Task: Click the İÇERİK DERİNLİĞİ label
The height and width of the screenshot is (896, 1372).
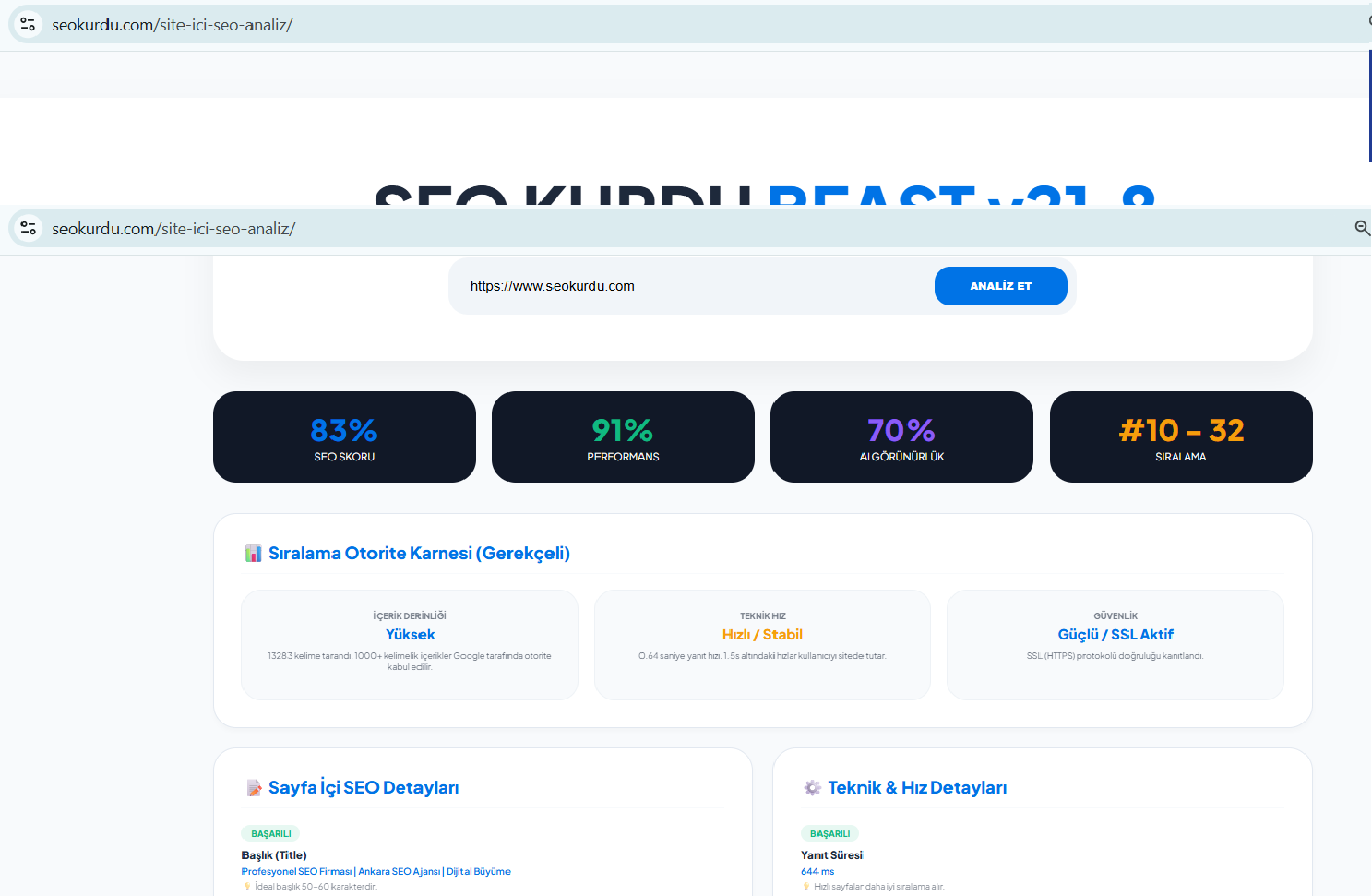Action: [x=410, y=615]
